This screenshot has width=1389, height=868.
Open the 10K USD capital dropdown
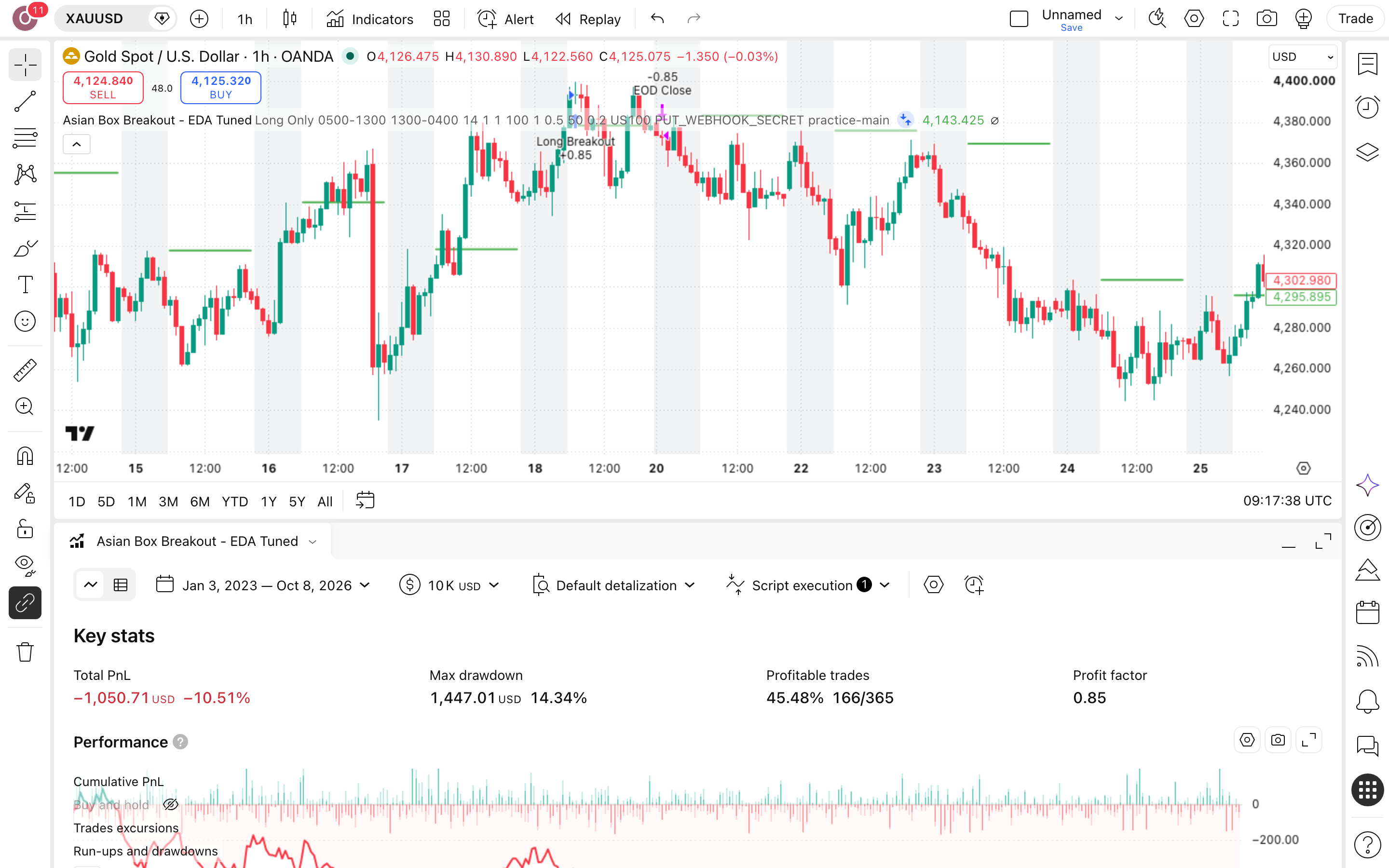click(449, 585)
